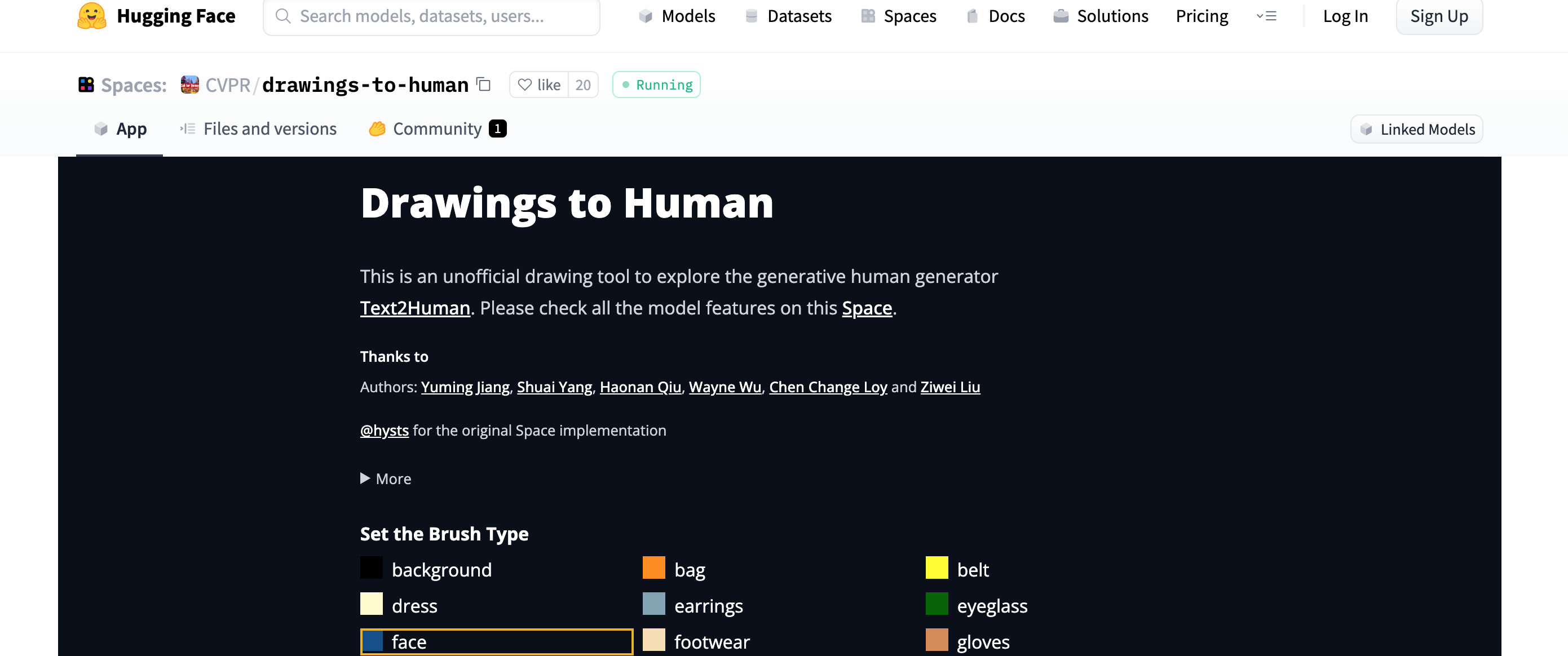Click the drawings-to-human space name

point(365,85)
